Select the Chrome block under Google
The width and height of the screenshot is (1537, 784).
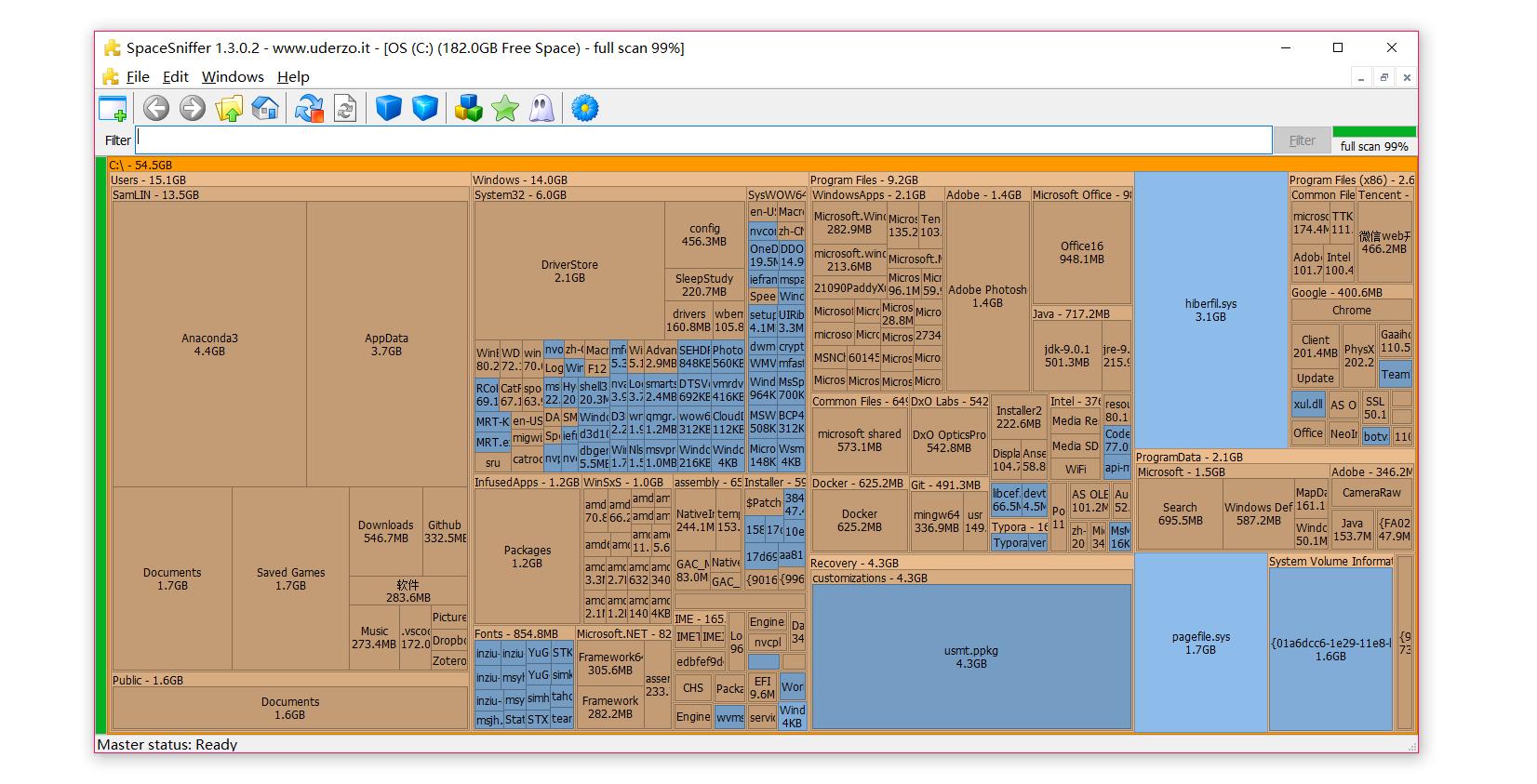point(1351,310)
